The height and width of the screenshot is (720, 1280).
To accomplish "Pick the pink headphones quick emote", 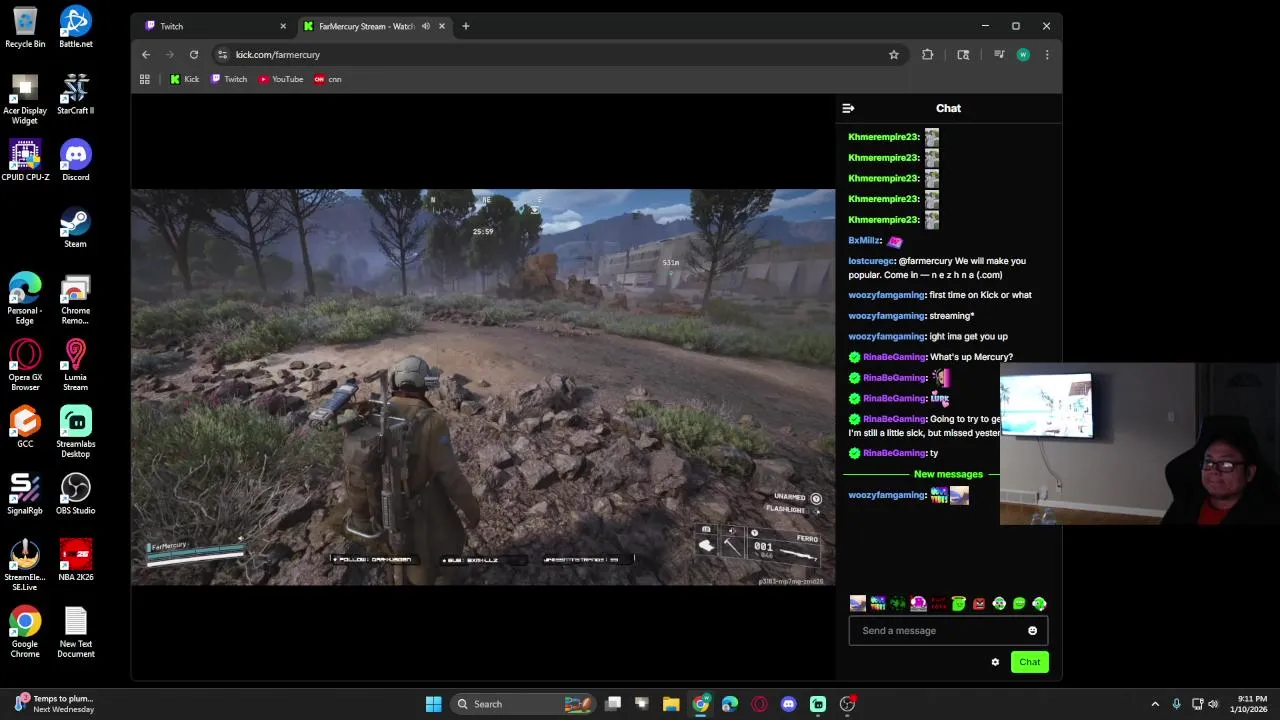I will pyautogui.click(x=918, y=603).
